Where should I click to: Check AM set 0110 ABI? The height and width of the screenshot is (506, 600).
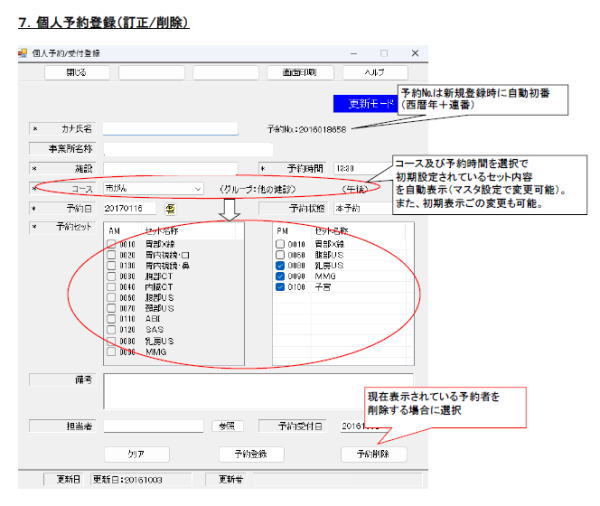[111, 319]
